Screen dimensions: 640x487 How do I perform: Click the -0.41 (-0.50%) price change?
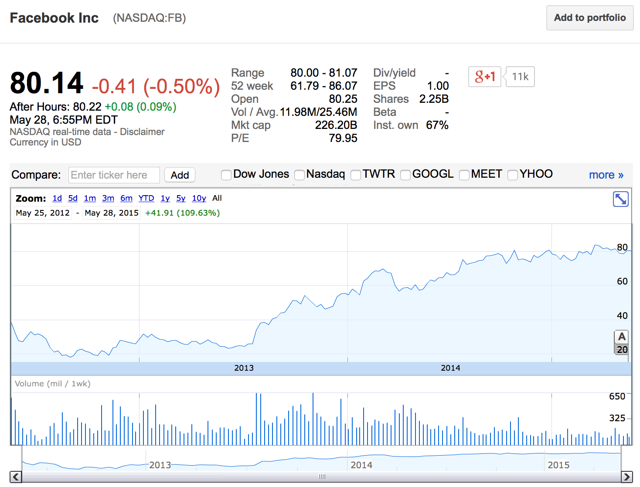point(156,87)
